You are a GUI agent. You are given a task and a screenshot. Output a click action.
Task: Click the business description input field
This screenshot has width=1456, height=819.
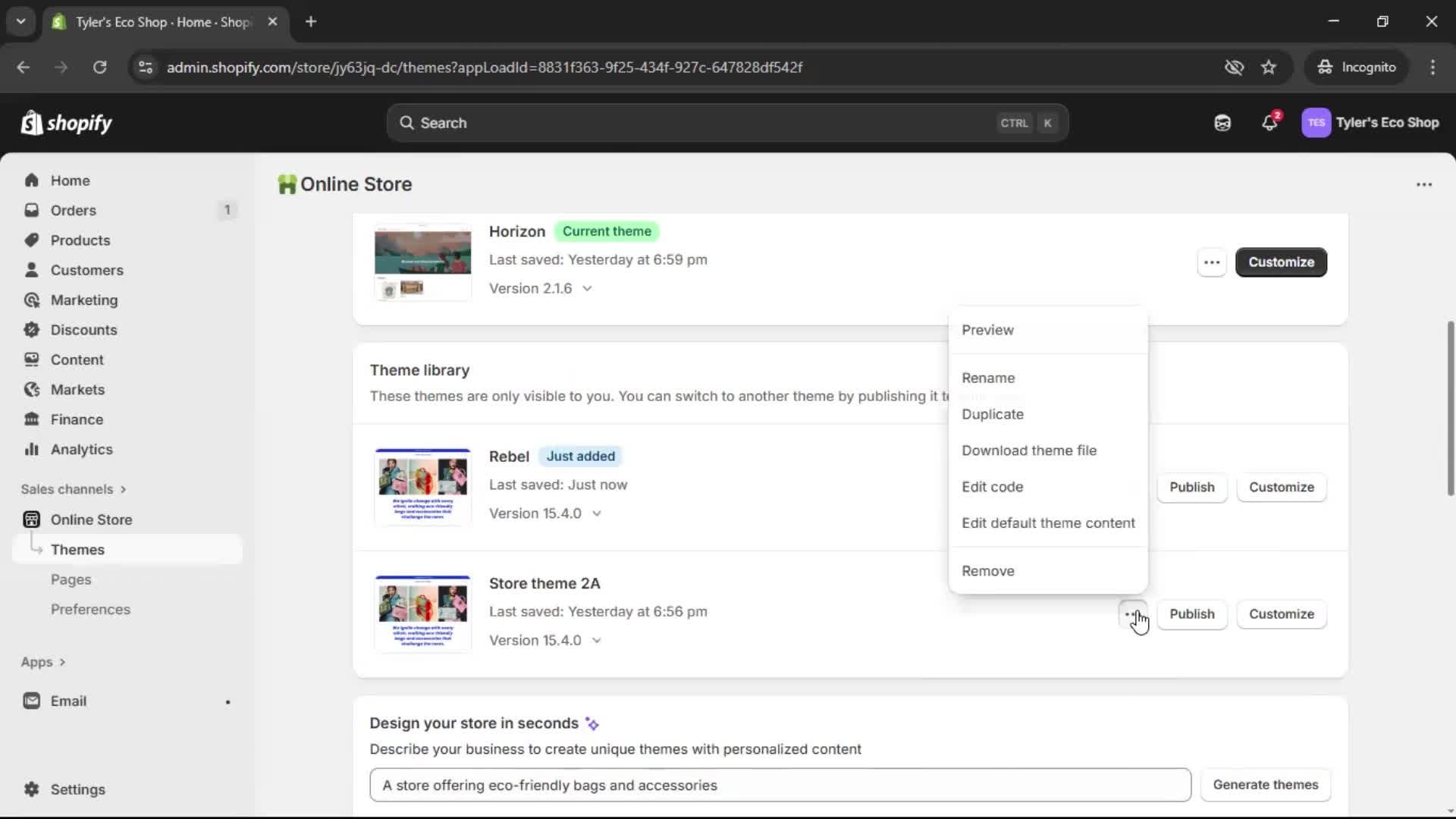point(780,786)
